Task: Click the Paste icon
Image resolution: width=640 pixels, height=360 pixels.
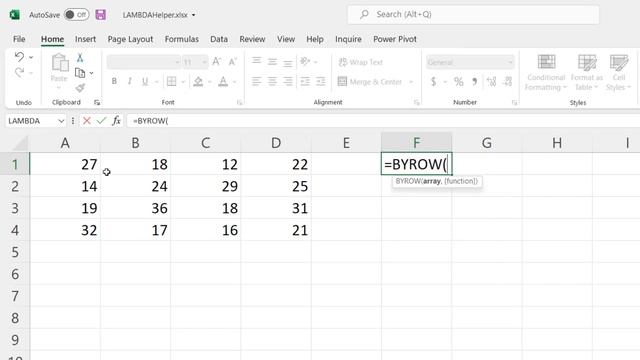Action: pos(59,63)
